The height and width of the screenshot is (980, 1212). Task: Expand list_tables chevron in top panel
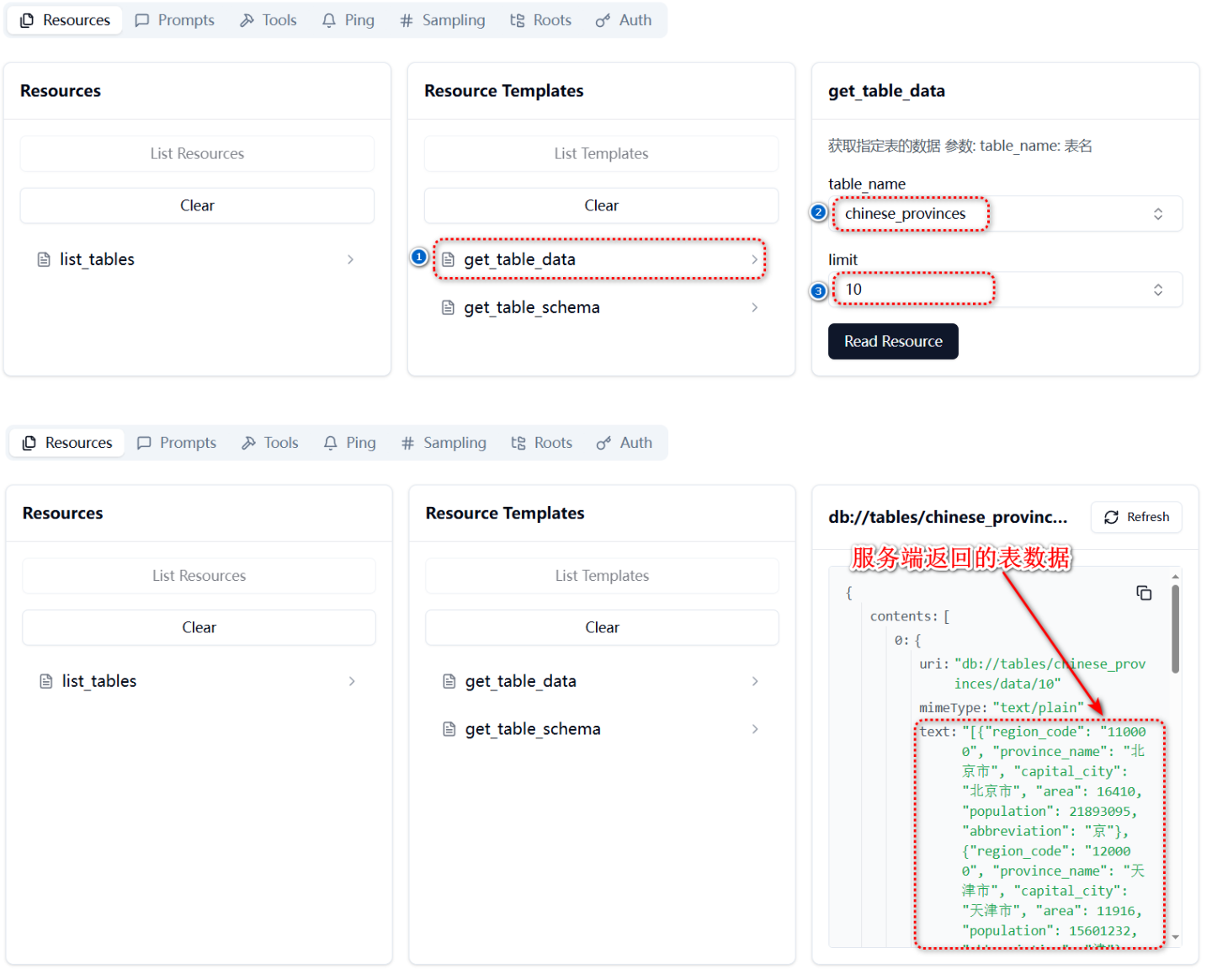pyautogui.click(x=350, y=260)
